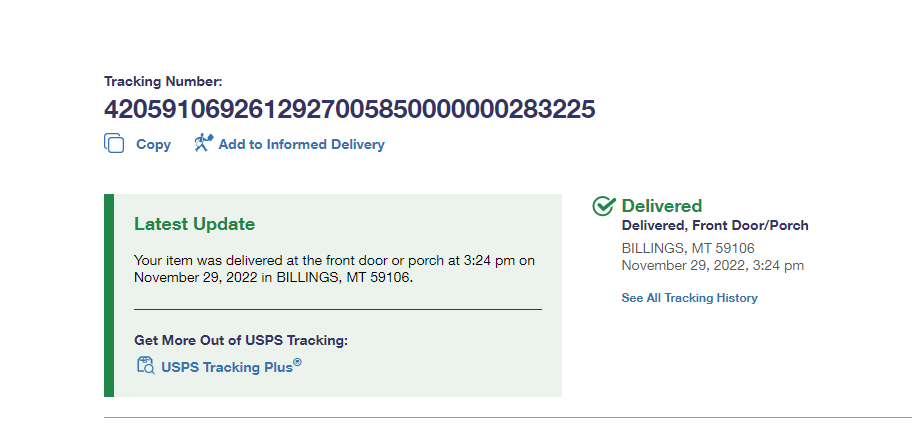912x423 pixels.
Task: Click the delivery message paragraph in Latest Update
Action: 334,269
